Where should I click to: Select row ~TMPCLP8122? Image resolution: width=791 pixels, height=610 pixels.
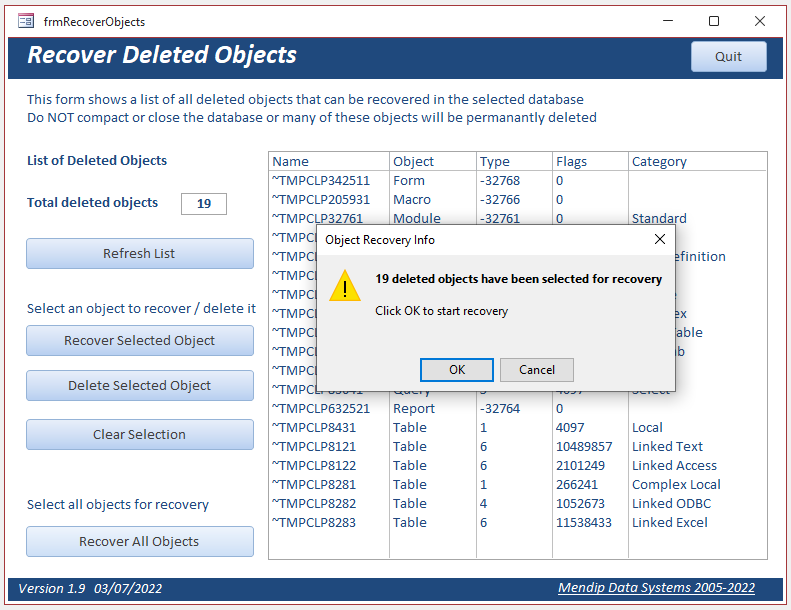[x=518, y=466]
